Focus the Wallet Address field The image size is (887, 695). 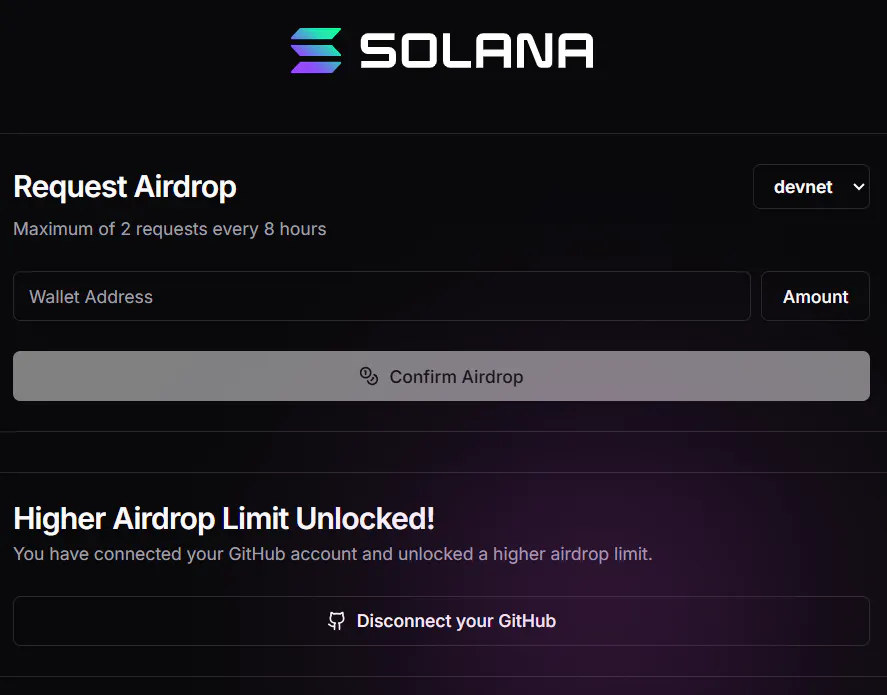382,296
